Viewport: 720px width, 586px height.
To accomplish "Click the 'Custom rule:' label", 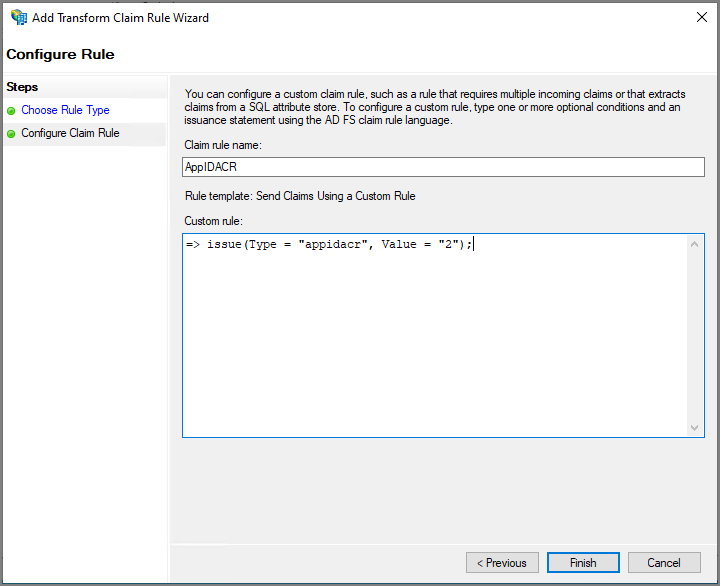I will click(x=214, y=221).
